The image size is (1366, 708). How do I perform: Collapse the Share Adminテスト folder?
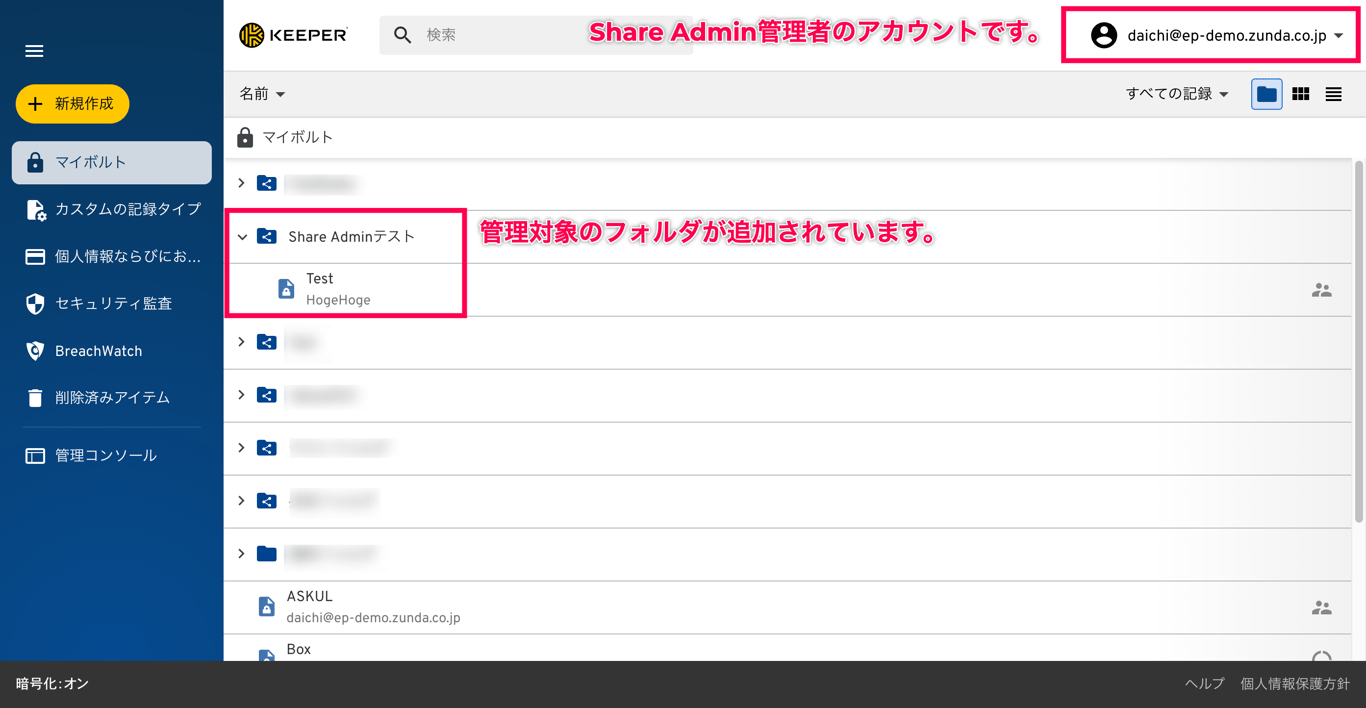tap(241, 236)
